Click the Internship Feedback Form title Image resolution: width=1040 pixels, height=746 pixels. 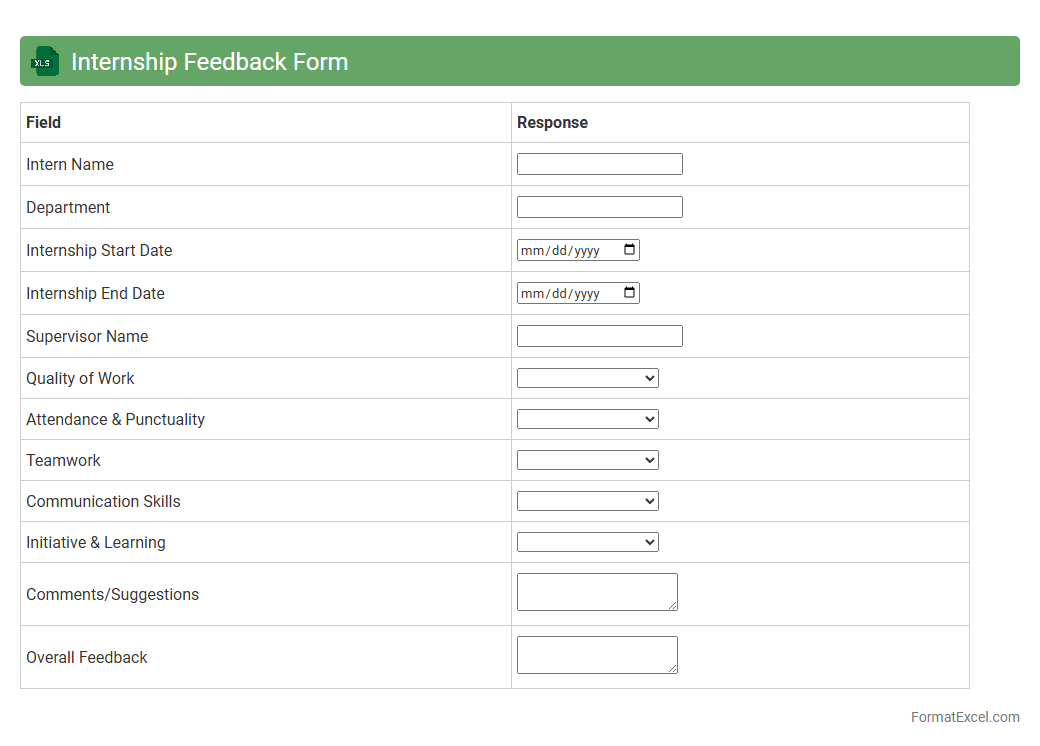(x=209, y=61)
